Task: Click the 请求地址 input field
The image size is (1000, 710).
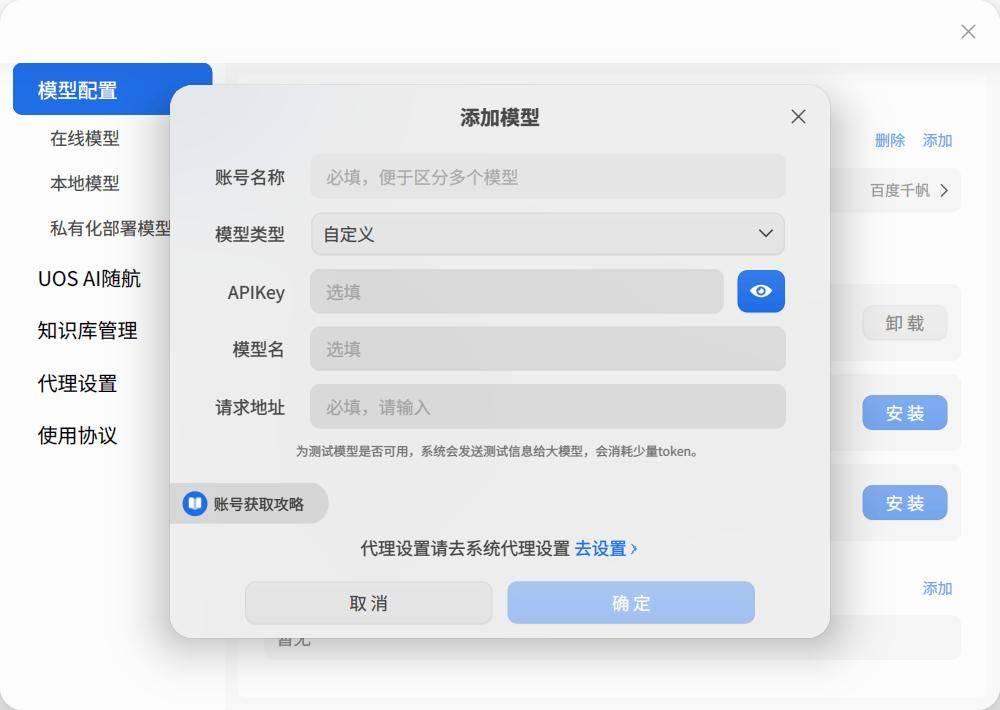Action: [x=548, y=406]
